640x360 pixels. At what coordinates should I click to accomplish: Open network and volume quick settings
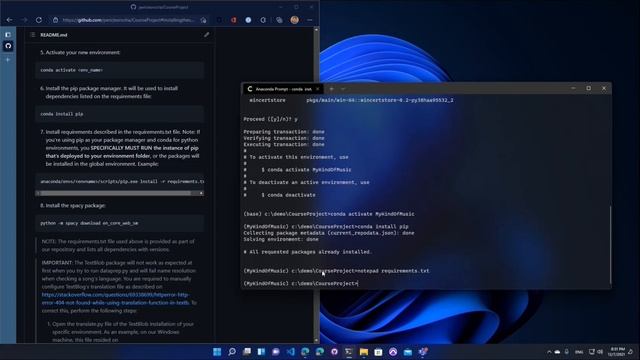coord(596,352)
